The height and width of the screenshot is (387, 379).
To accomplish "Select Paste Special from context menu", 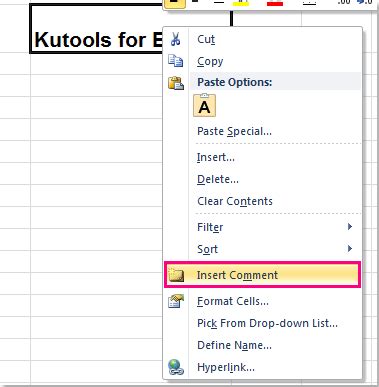I will (234, 131).
